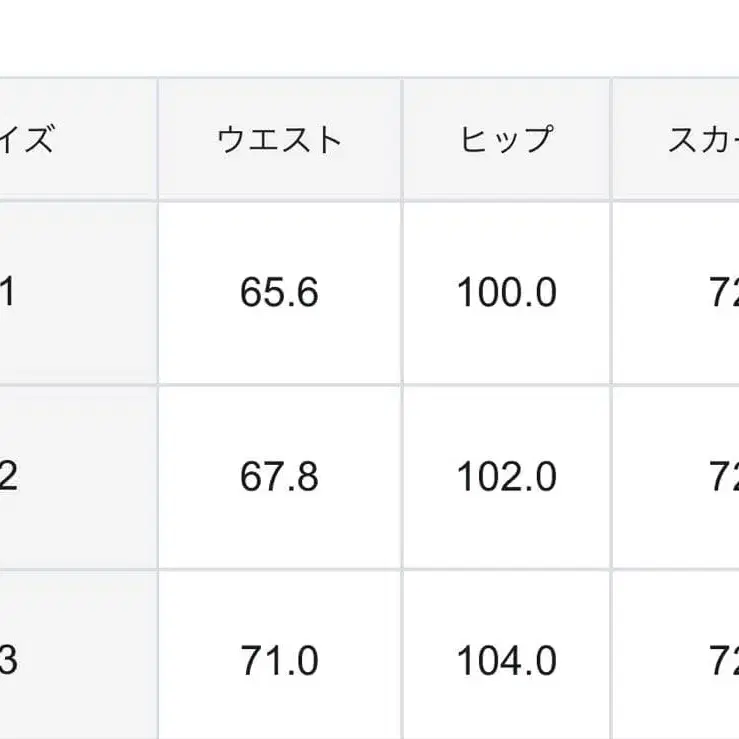Click the 65.6 waist value
This screenshot has width=739, height=739.
[279, 293]
